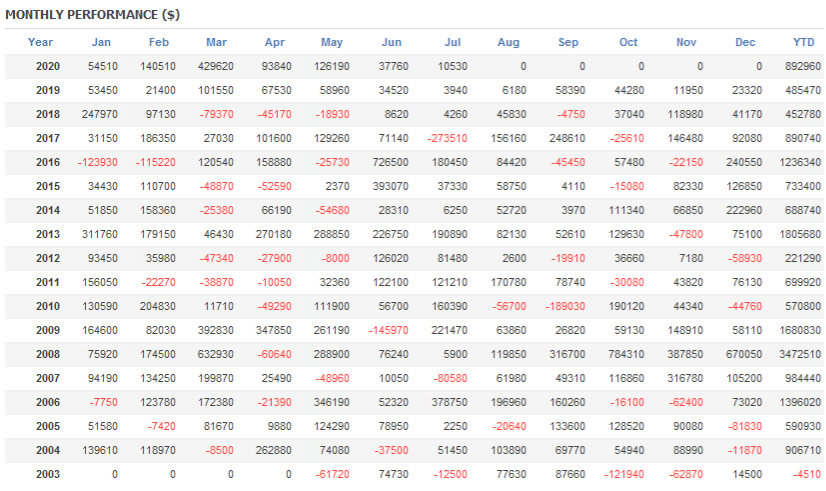The width and height of the screenshot is (826, 491).
Task: Click the Feb column header
Action: [x=159, y=42]
